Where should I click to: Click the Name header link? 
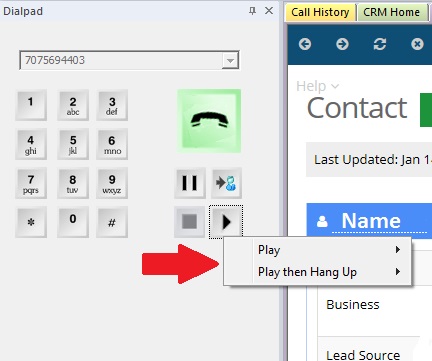coord(371,221)
